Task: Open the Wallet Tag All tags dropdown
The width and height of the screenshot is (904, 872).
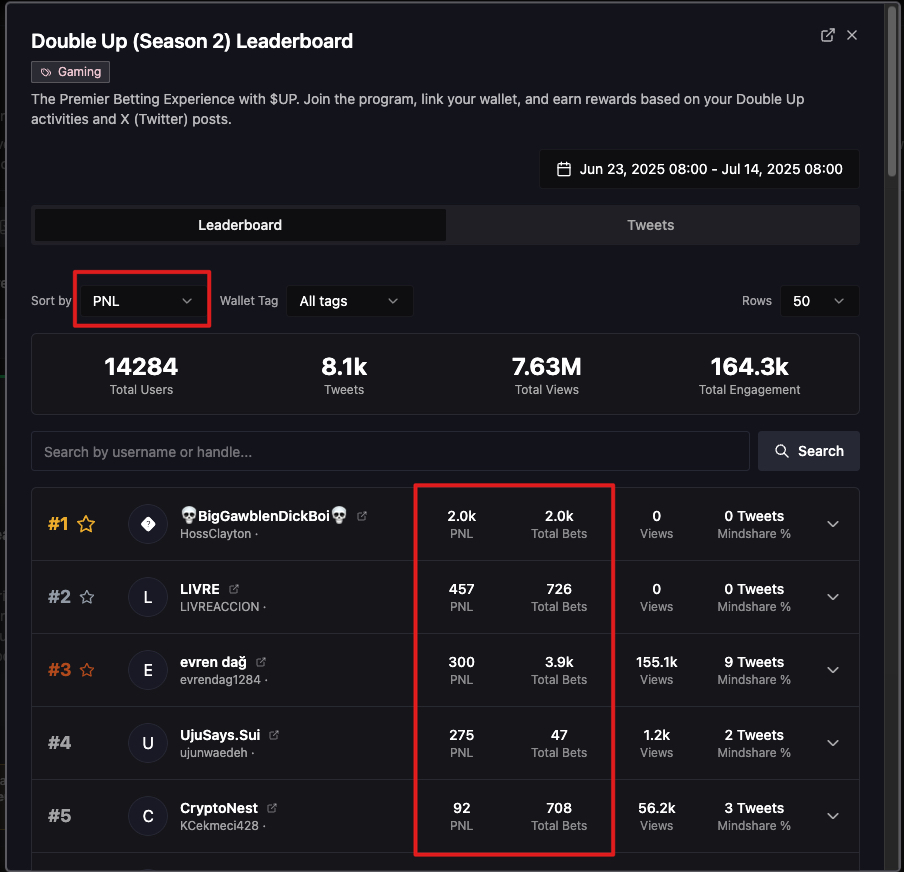Action: tap(349, 301)
